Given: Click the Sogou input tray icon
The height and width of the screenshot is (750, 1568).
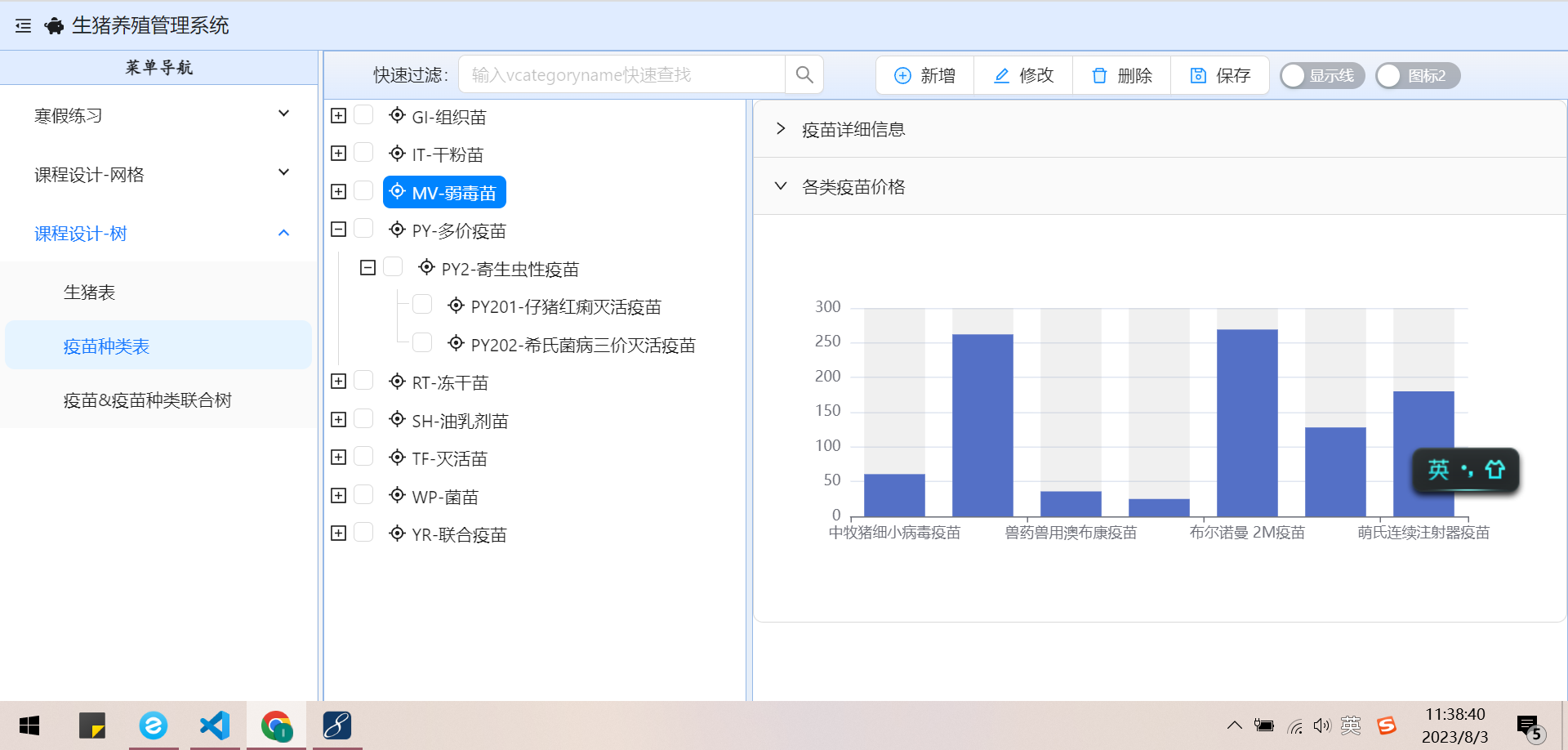Looking at the screenshot, I should click(x=1387, y=725).
